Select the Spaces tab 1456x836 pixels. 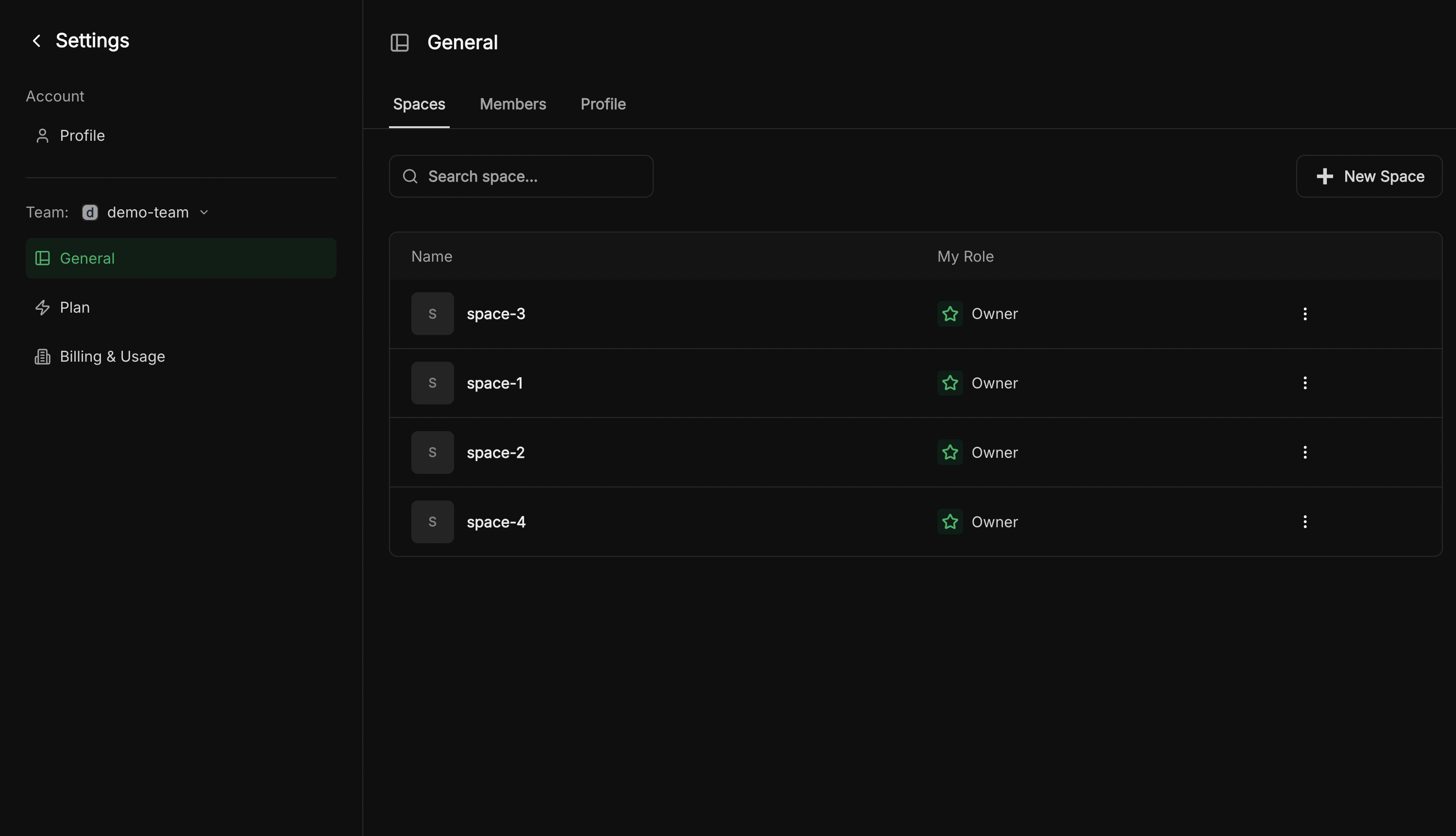point(419,104)
